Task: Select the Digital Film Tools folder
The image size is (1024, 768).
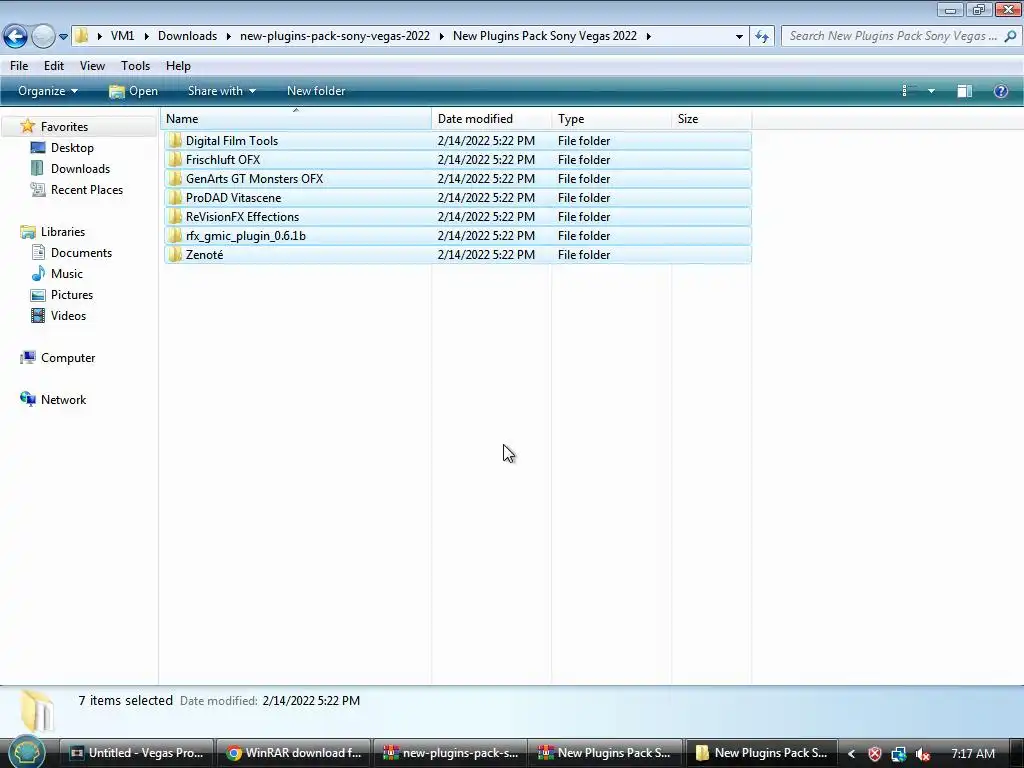Action: [458, 141]
